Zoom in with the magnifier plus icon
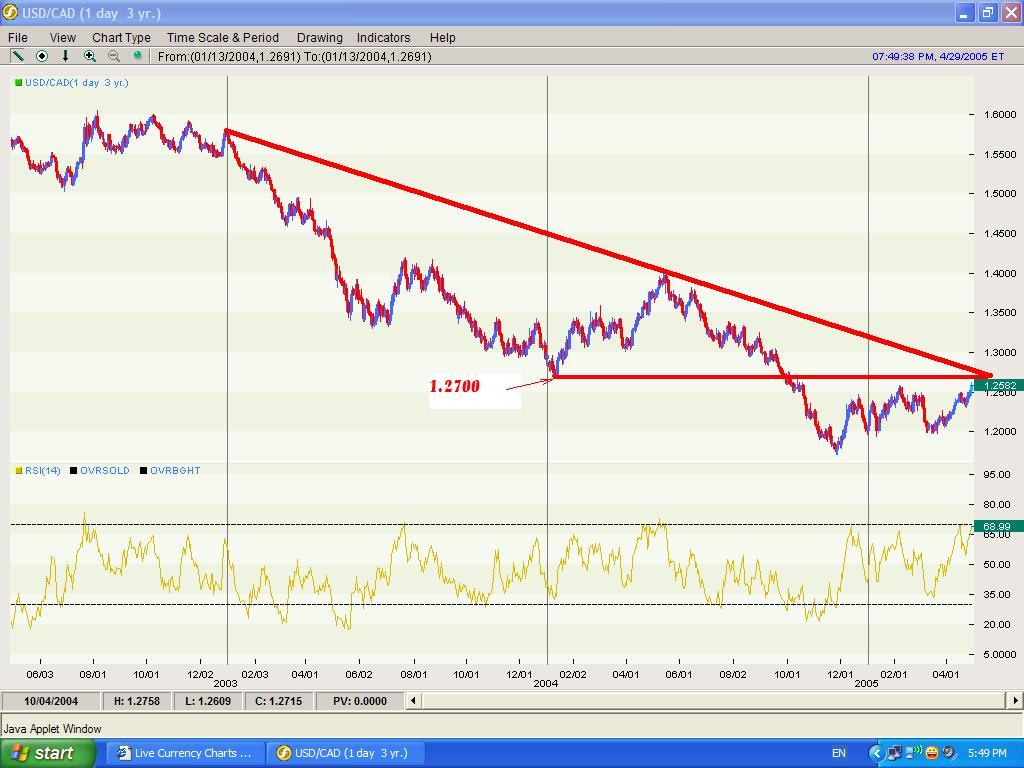Viewport: 1024px width, 768px height. coord(89,56)
